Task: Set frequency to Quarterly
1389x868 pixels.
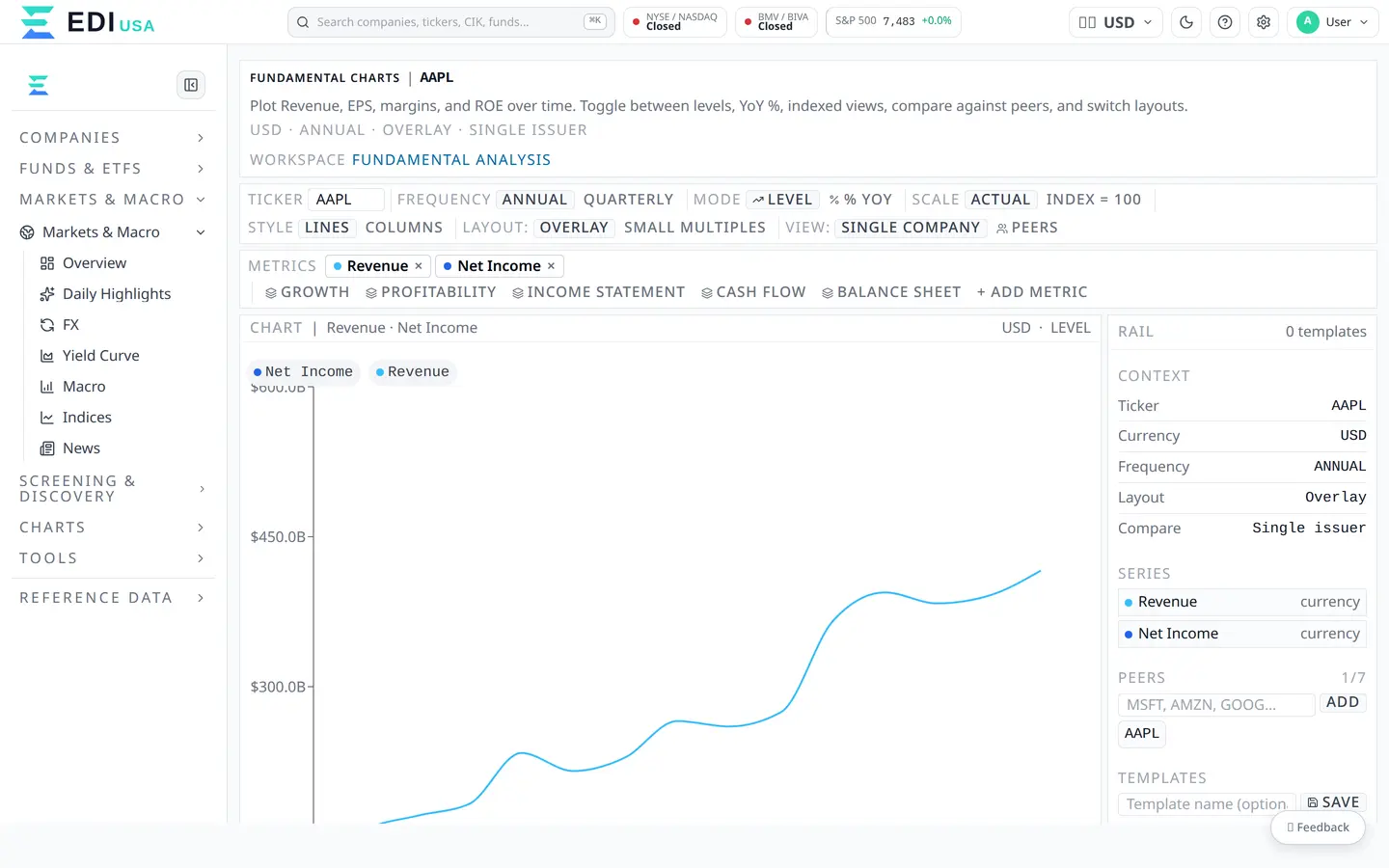Action: point(628,200)
